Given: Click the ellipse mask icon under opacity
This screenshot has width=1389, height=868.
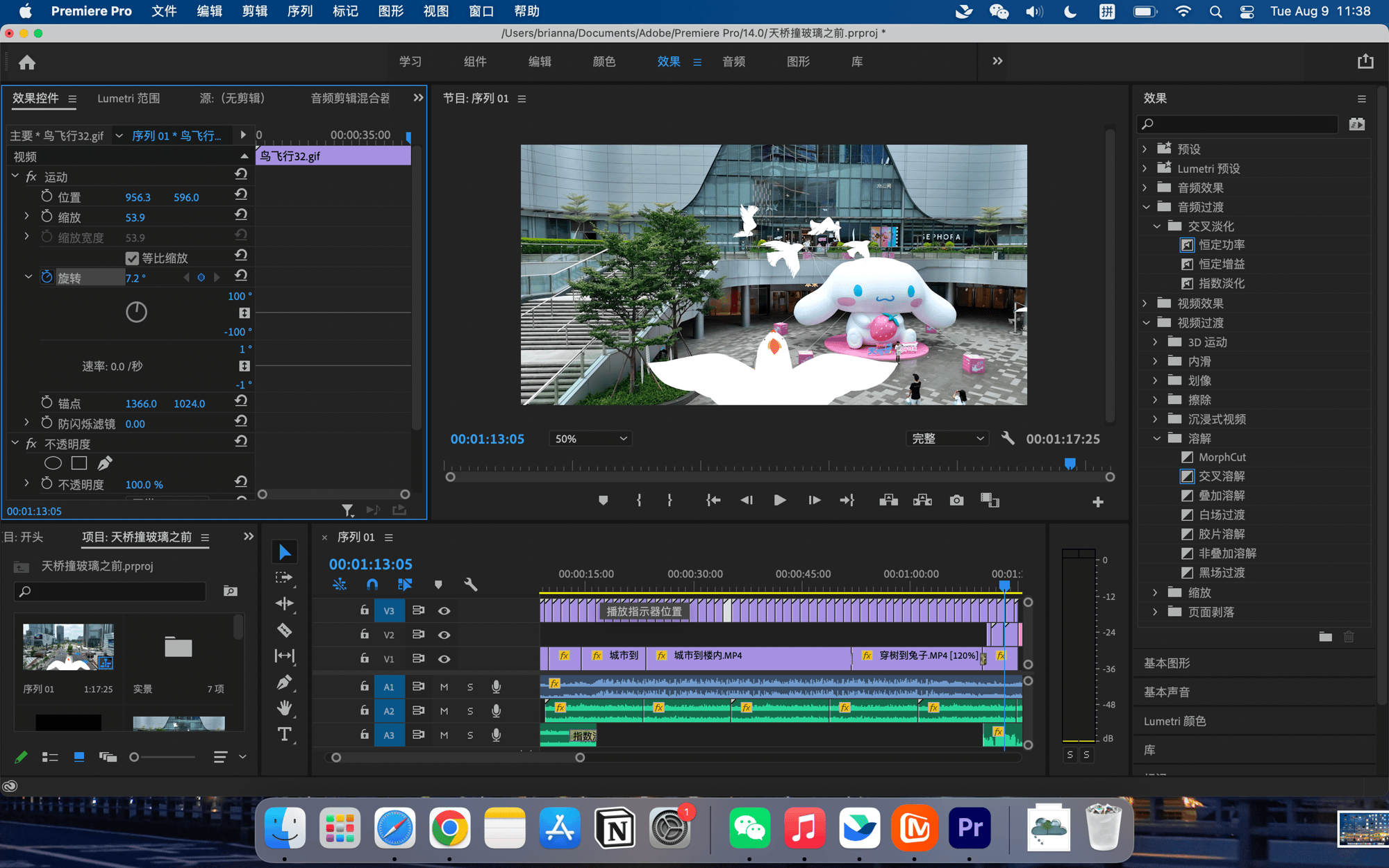Looking at the screenshot, I should tap(53, 463).
